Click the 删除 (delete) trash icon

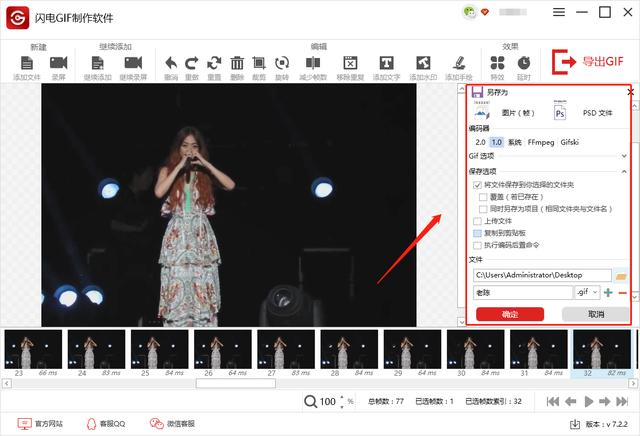237,64
